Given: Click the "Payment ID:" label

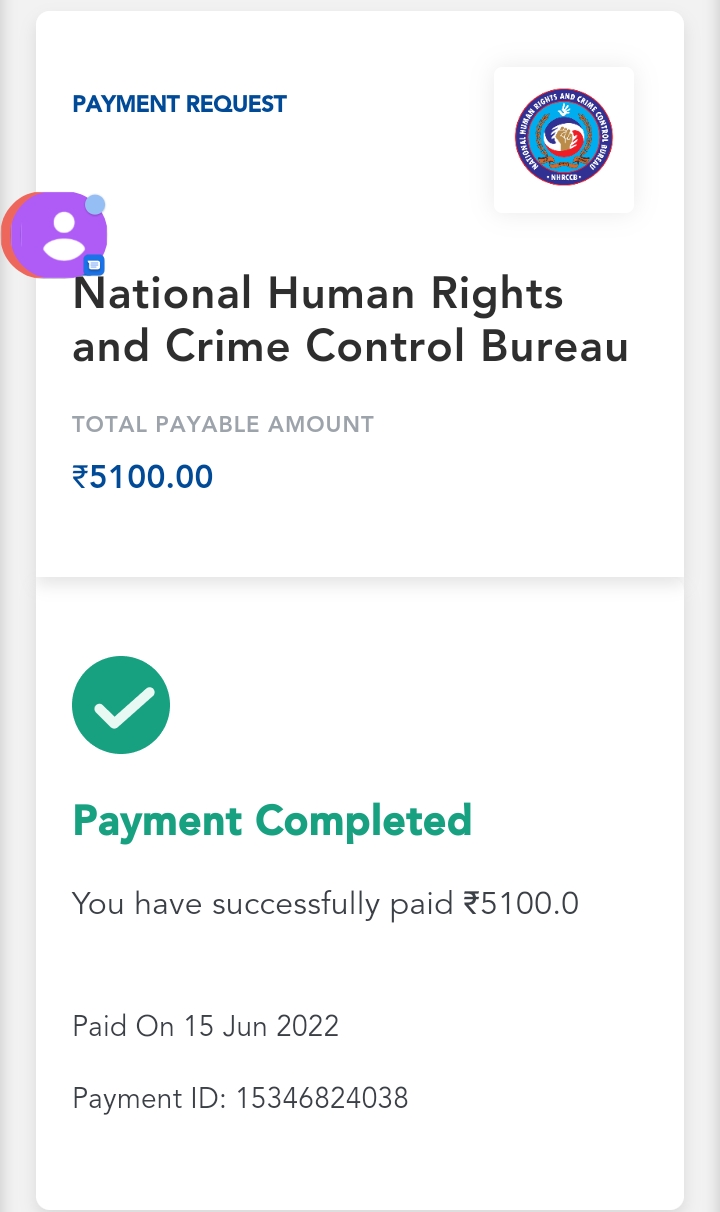Looking at the screenshot, I should (151, 1098).
